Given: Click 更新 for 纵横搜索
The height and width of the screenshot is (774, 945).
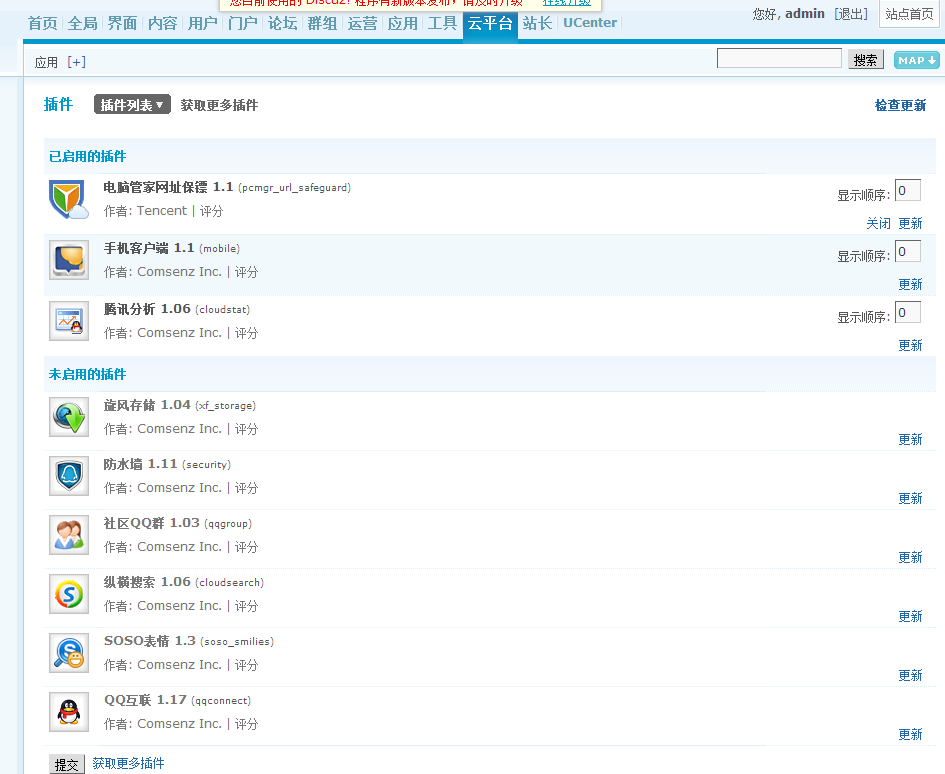Looking at the screenshot, I should coord(910,616).
